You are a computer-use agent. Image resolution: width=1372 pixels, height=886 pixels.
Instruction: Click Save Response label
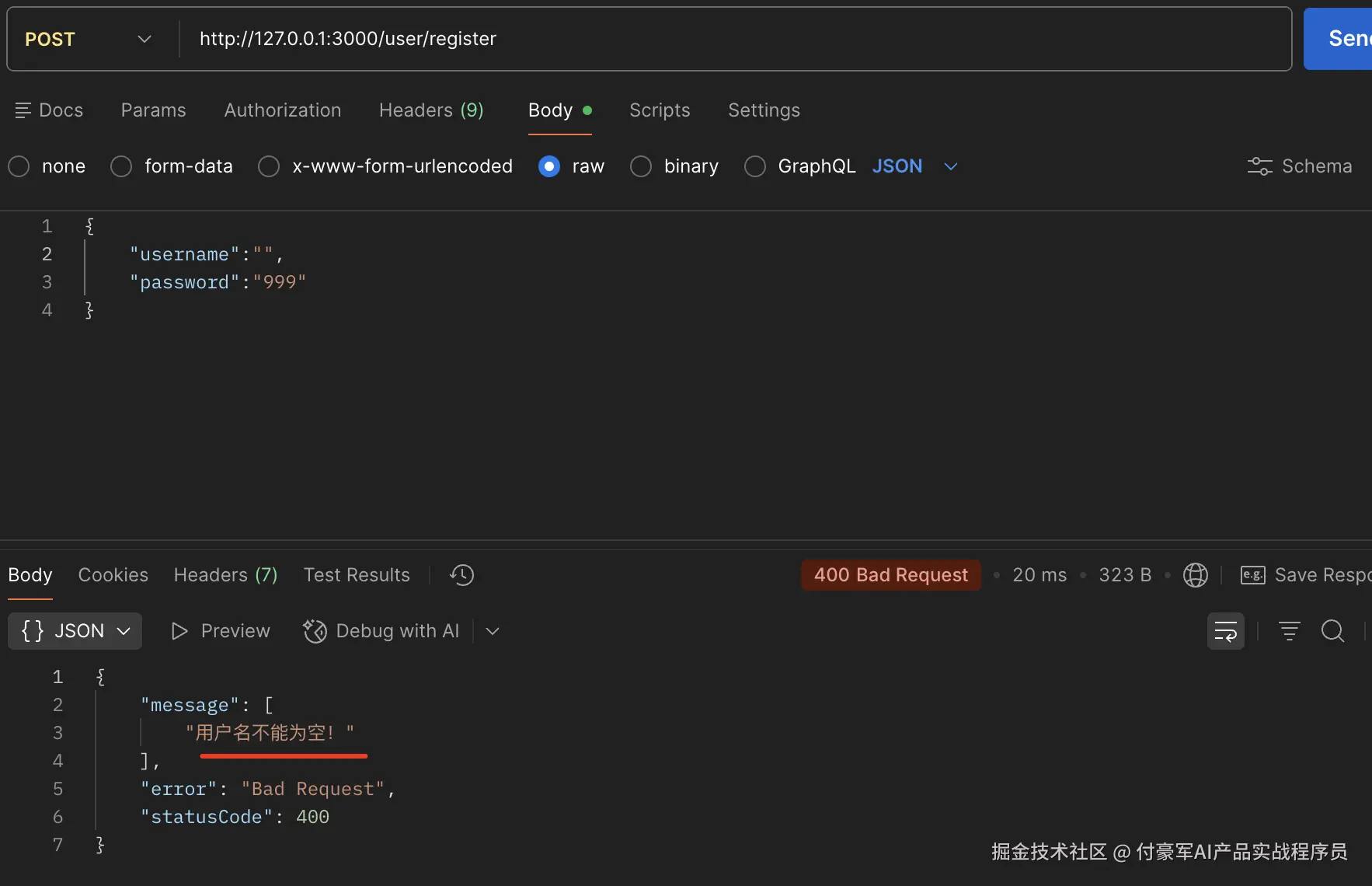(x=1322, y=575)
